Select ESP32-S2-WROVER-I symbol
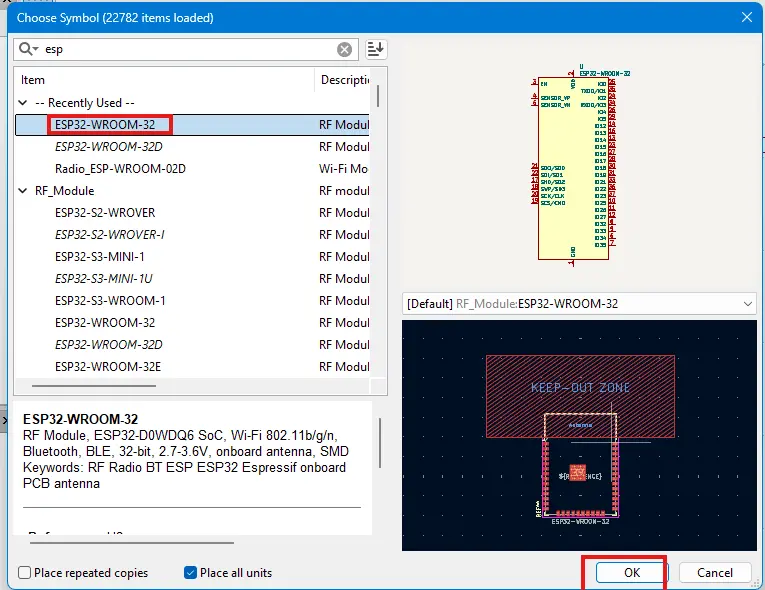This screenshot has height=590, width=765. click(x=192, y=235)
